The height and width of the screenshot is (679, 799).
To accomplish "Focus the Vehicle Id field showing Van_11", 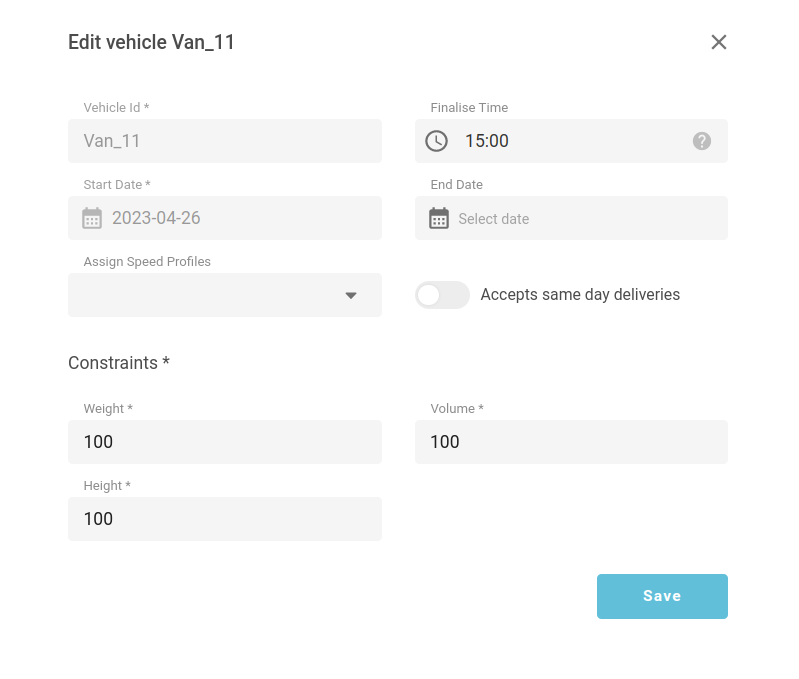I will coord(225,141).
